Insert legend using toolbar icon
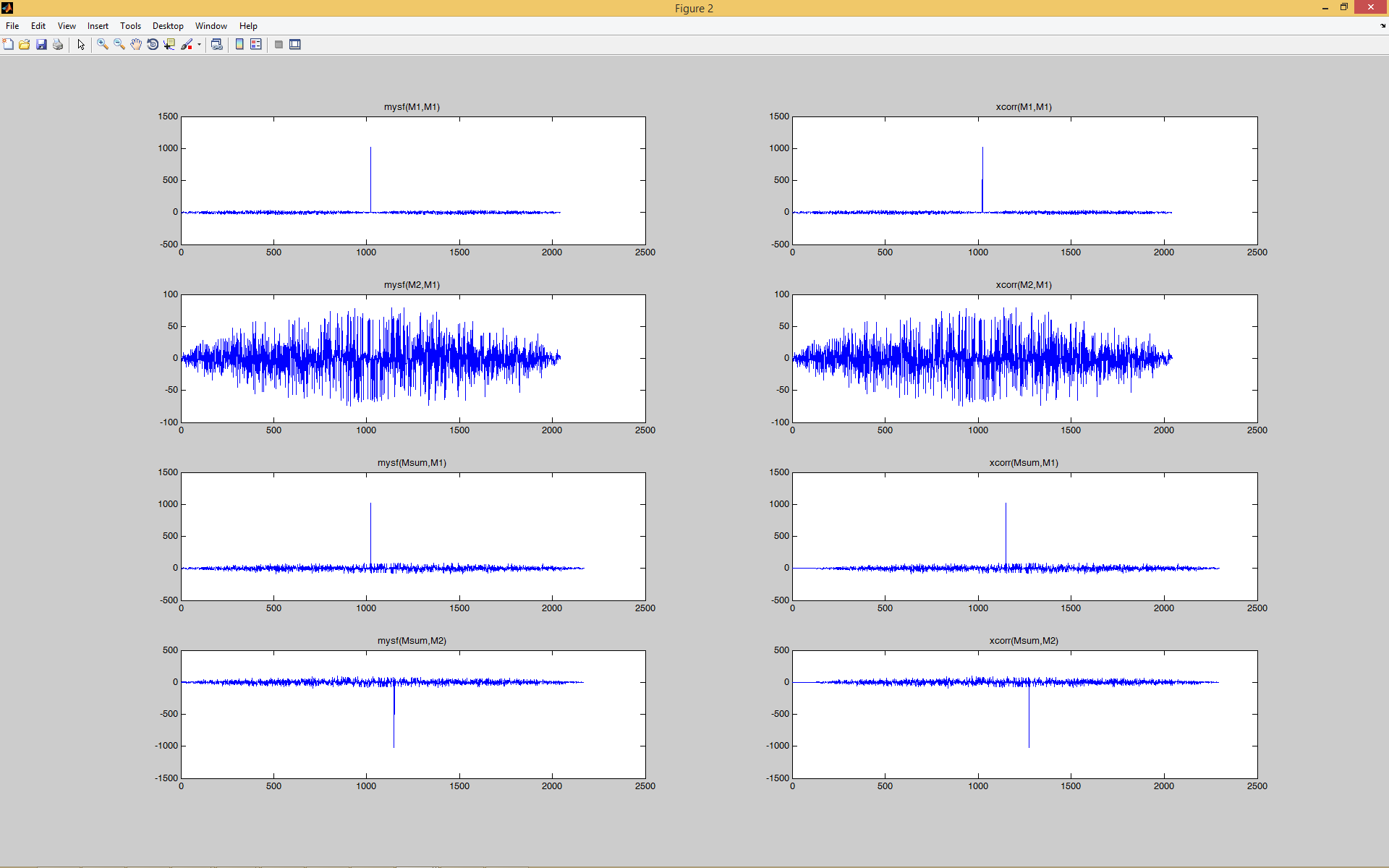Viewport: 1389px width, 868px height. [256, 45]
